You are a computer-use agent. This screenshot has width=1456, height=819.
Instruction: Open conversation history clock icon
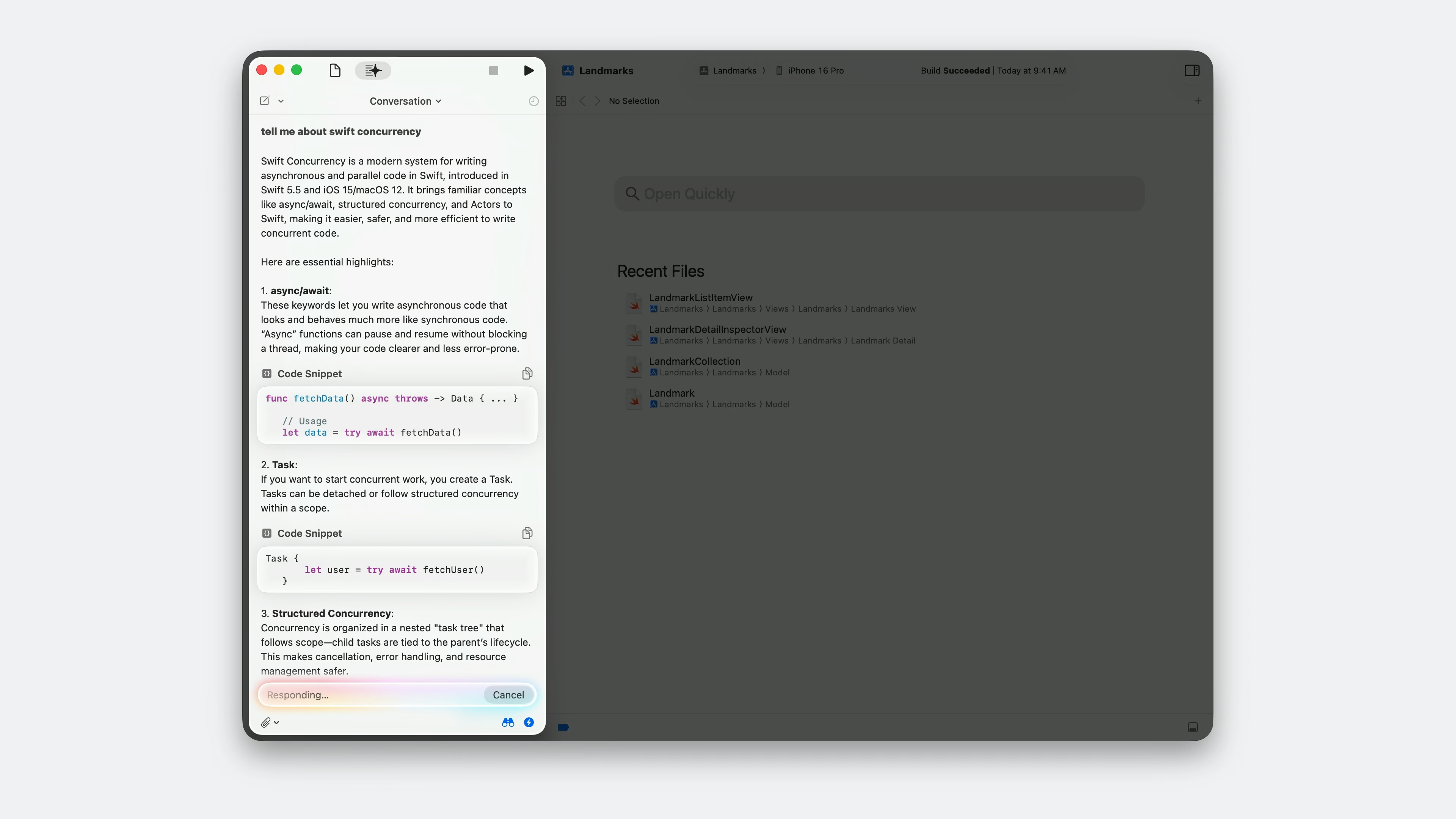[x=533, y=101]
